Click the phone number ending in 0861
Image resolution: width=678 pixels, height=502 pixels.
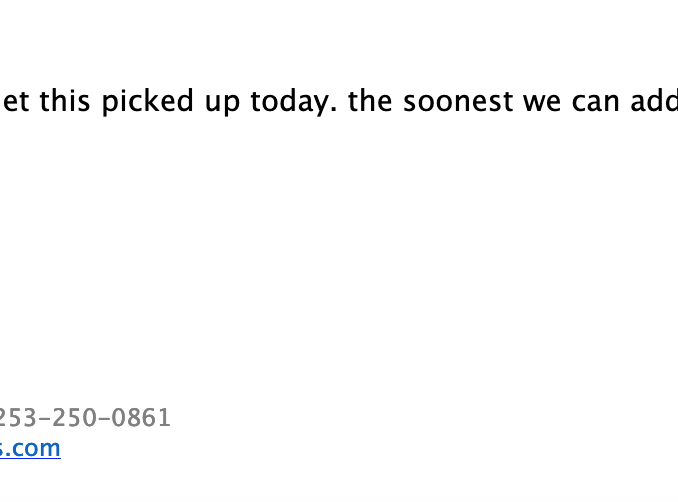click(x=84, y=418)
